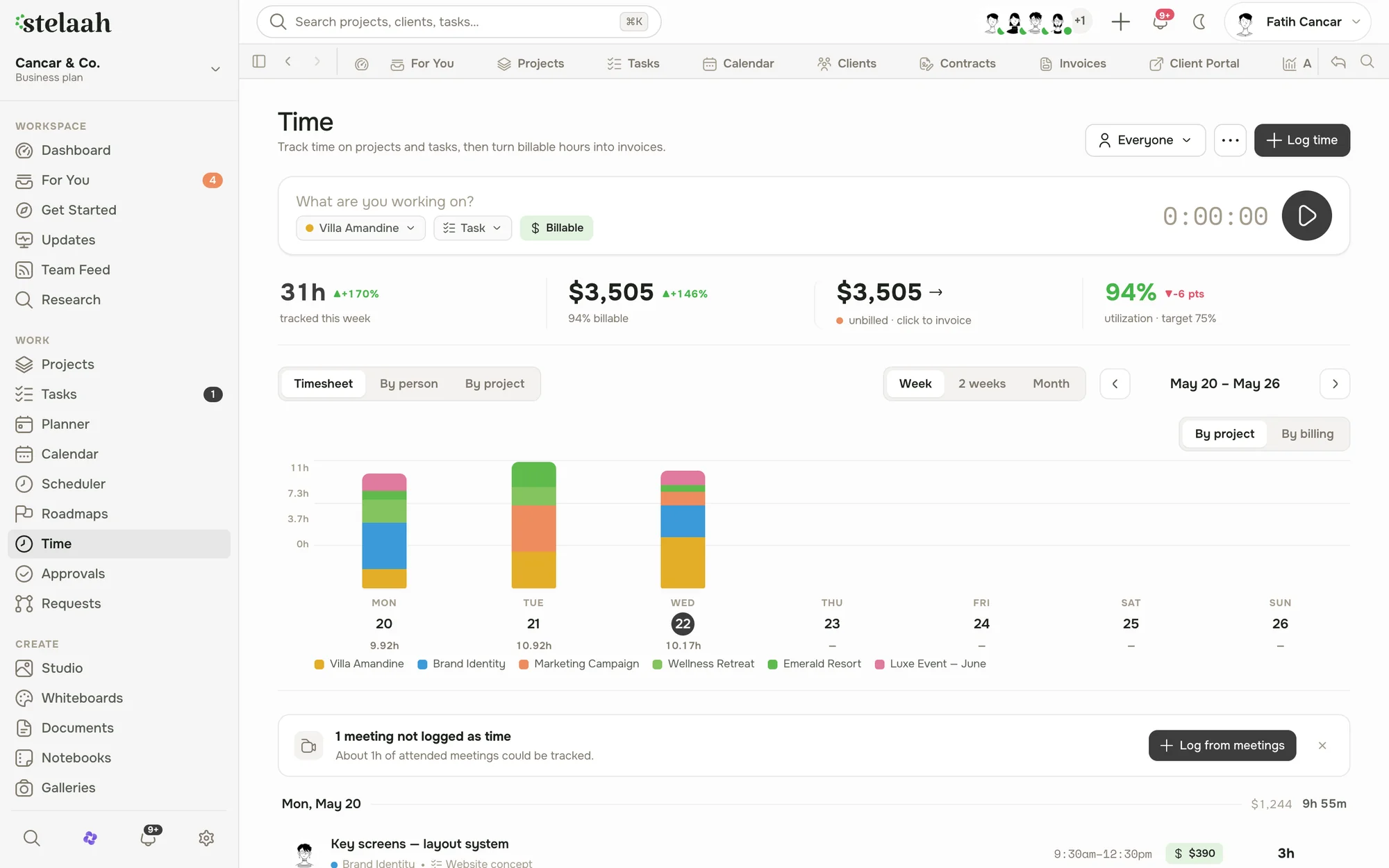Open the Invoices tab
This screenshot has height=868, width=1389.
1072,64
